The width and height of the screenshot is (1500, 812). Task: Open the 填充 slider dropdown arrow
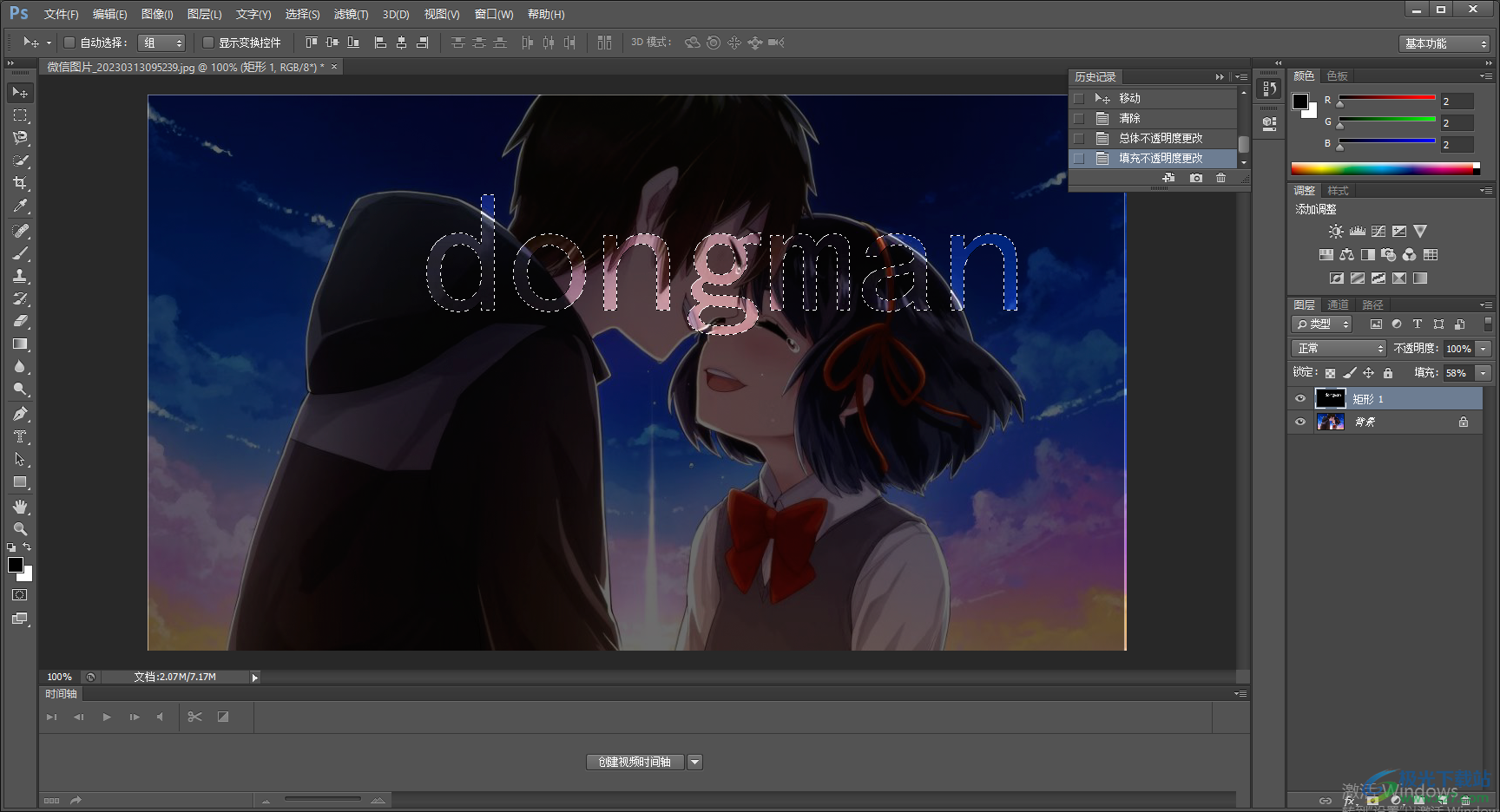coord(1484,373)
